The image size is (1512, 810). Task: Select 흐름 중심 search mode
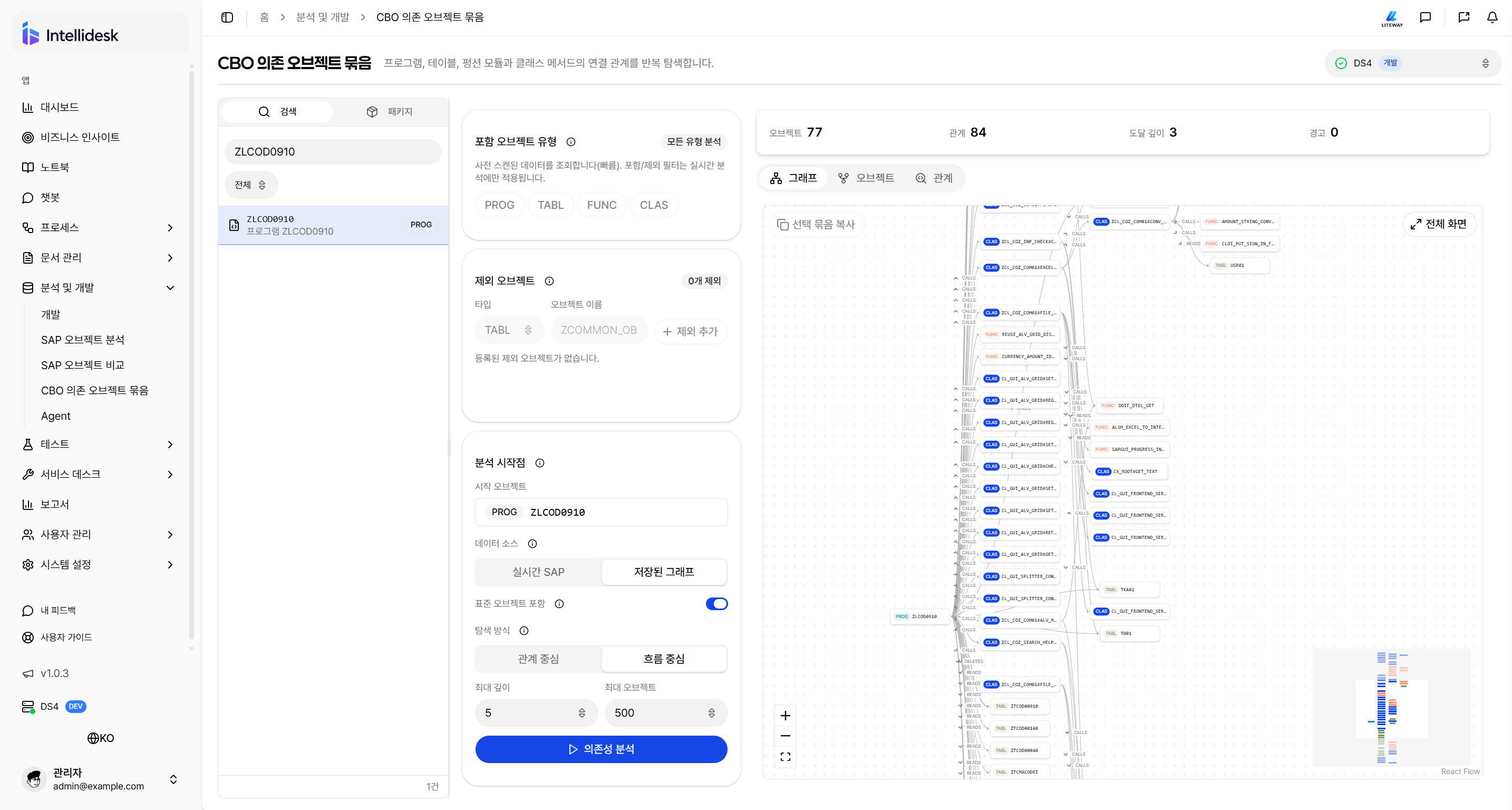pos(664,659)
